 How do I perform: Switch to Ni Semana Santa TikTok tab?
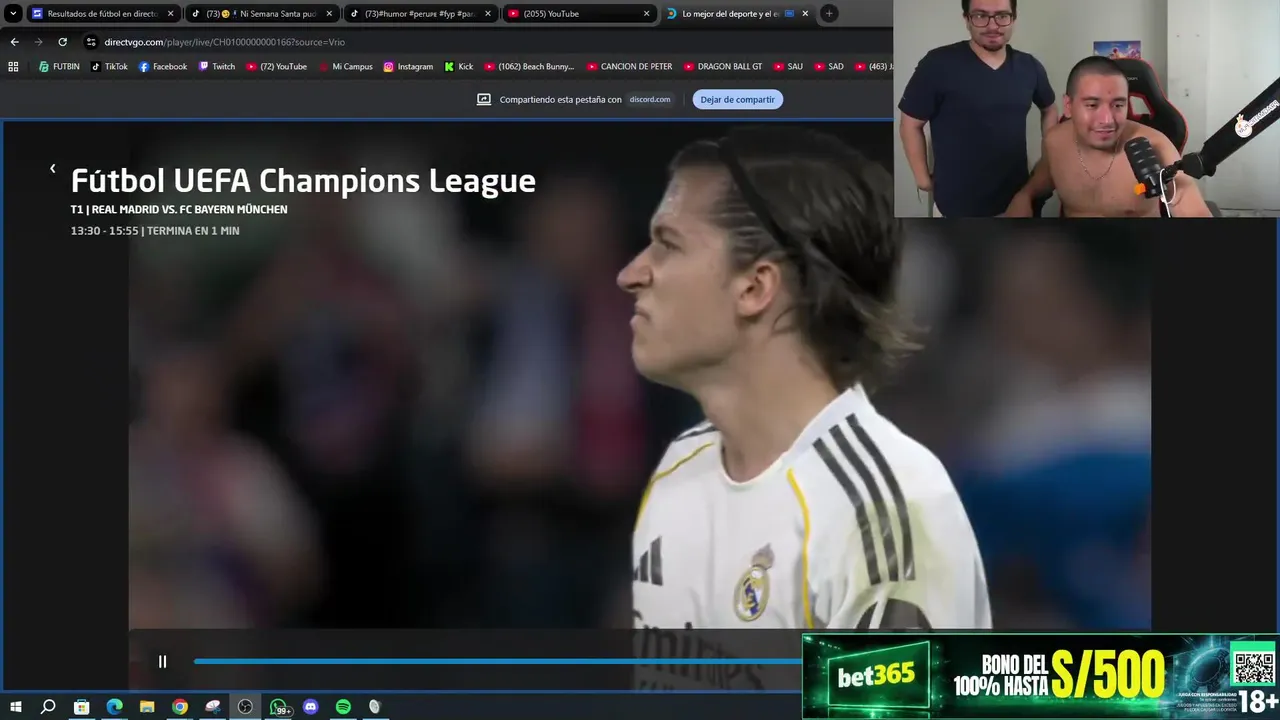coord(262,14)
